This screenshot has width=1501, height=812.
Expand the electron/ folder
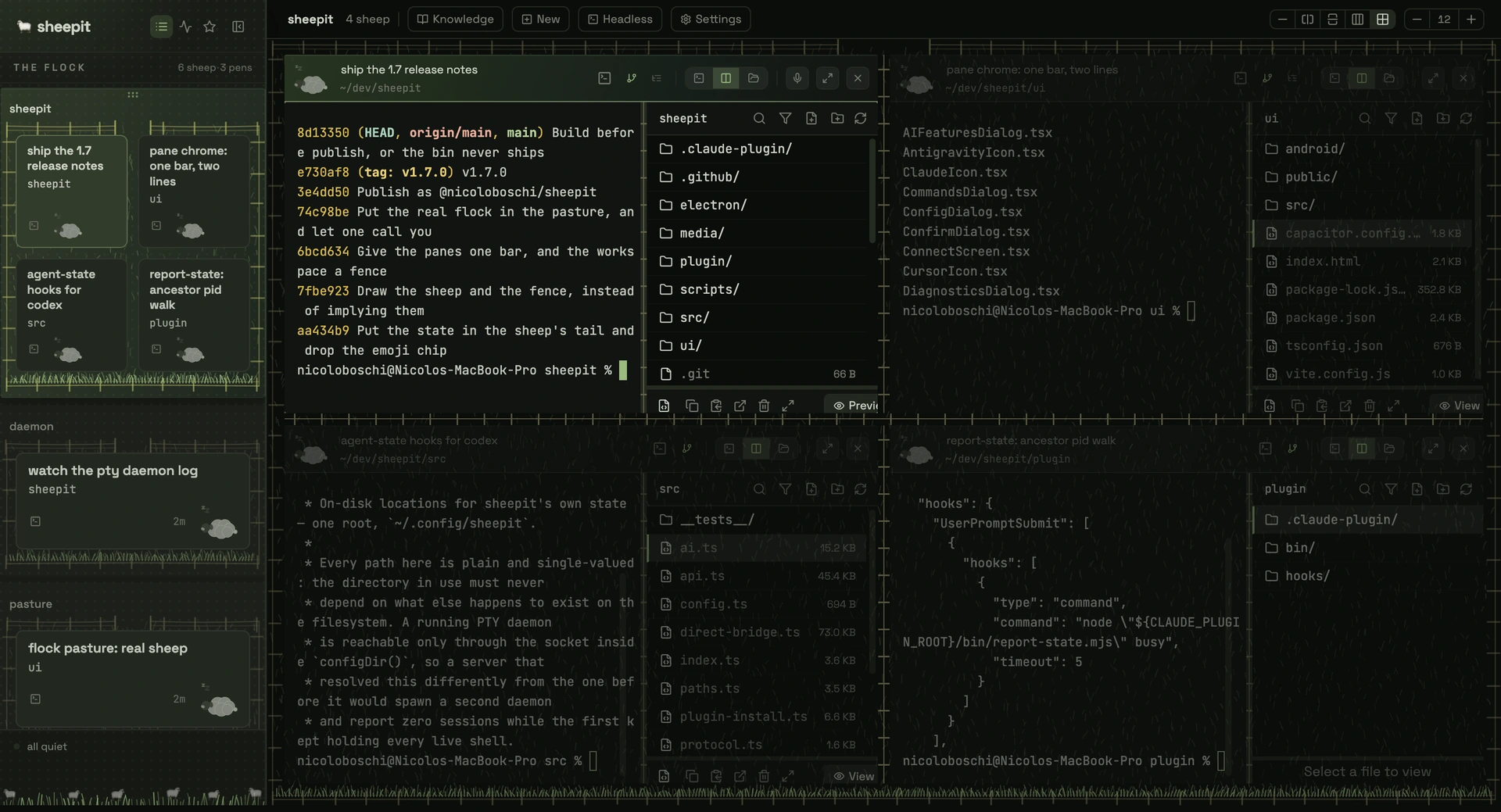[757, 205]
